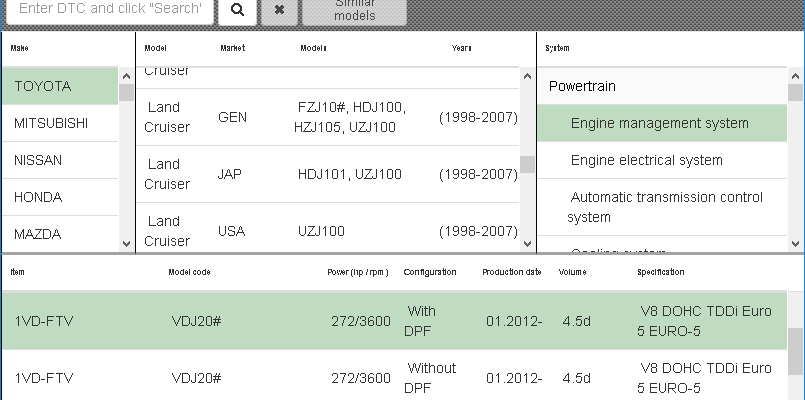
Task: Click the Volume column header
Action: 572,272
